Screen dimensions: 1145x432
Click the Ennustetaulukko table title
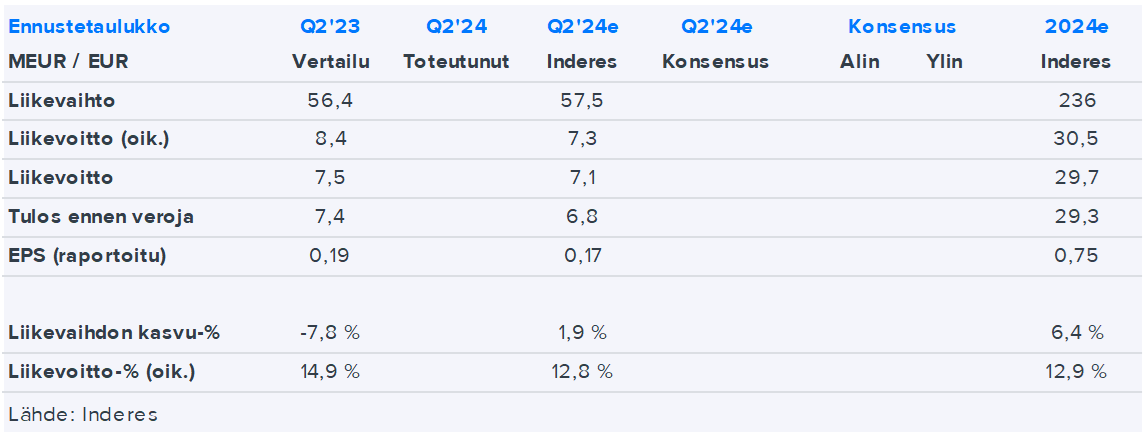tap(89, 27)
